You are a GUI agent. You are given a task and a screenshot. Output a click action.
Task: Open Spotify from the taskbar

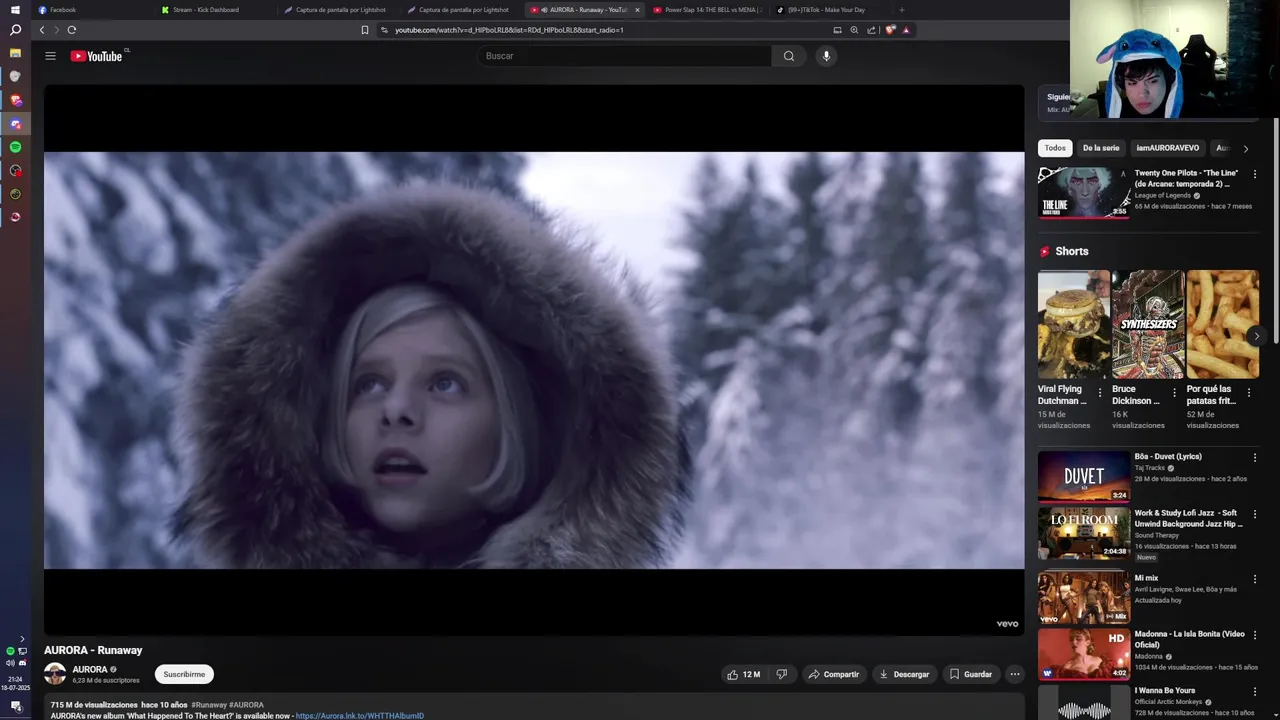15,147
